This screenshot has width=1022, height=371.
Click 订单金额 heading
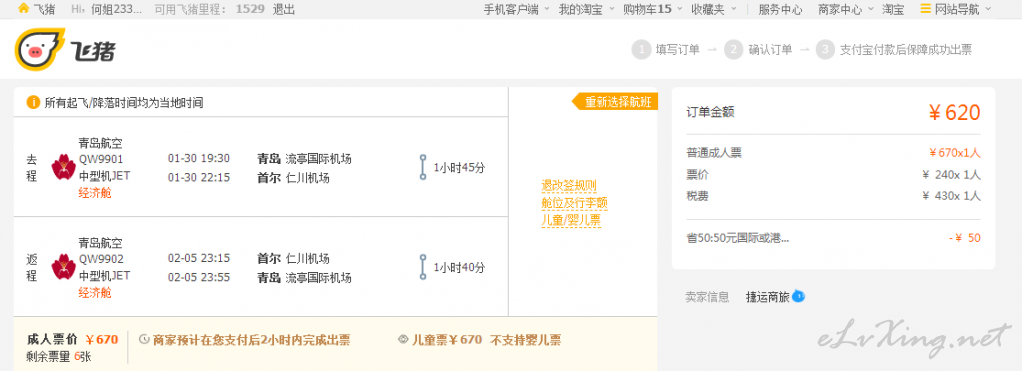coord(710,112)
